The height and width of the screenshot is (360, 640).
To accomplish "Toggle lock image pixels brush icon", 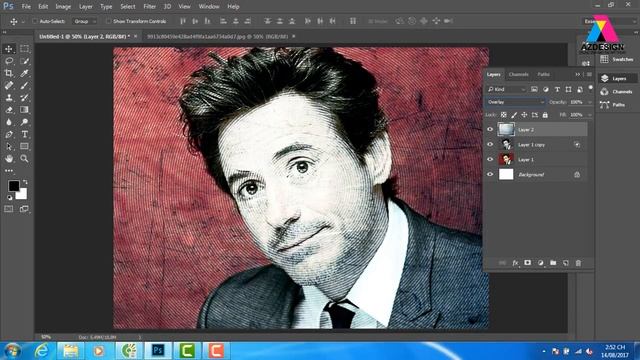I will tap(514, 115).
